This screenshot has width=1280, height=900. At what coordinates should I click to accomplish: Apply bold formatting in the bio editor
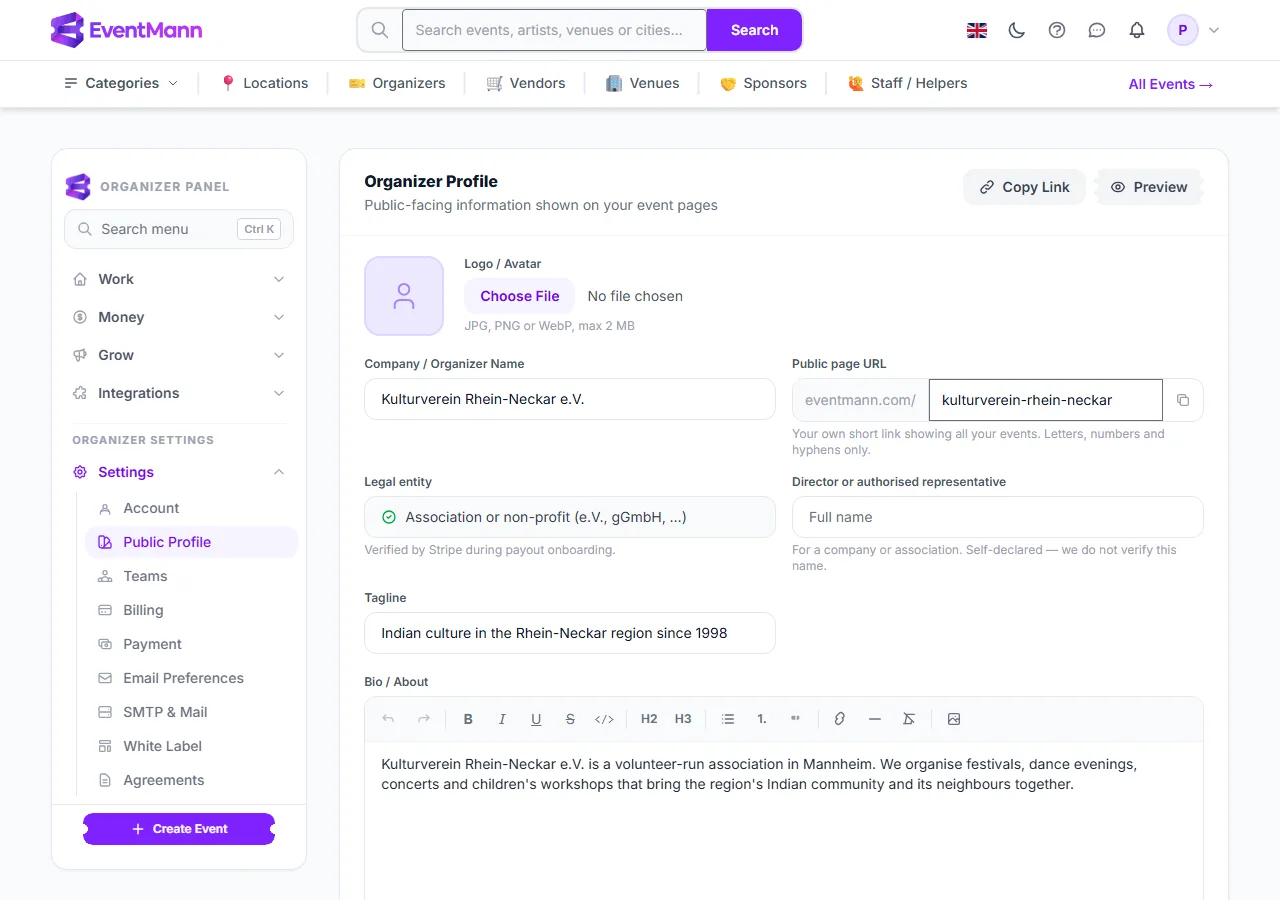pyautogui.click(x=468, y=719)
